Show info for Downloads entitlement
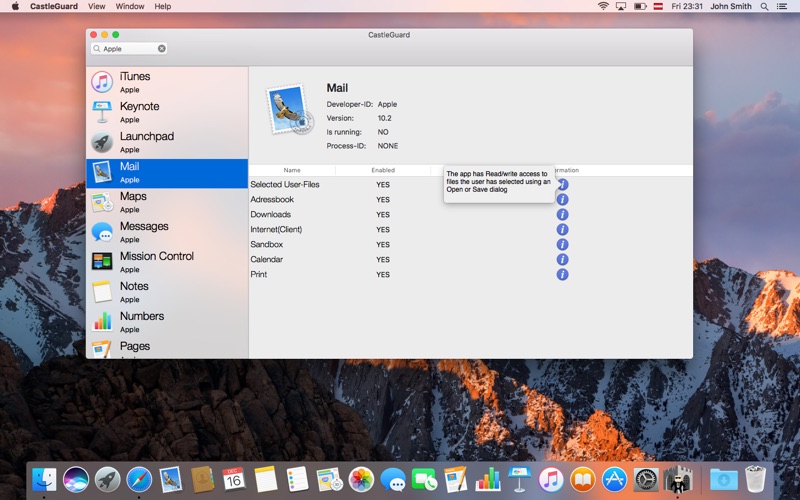Viewport: 800px width, 500px height. (x=562, y=214)
